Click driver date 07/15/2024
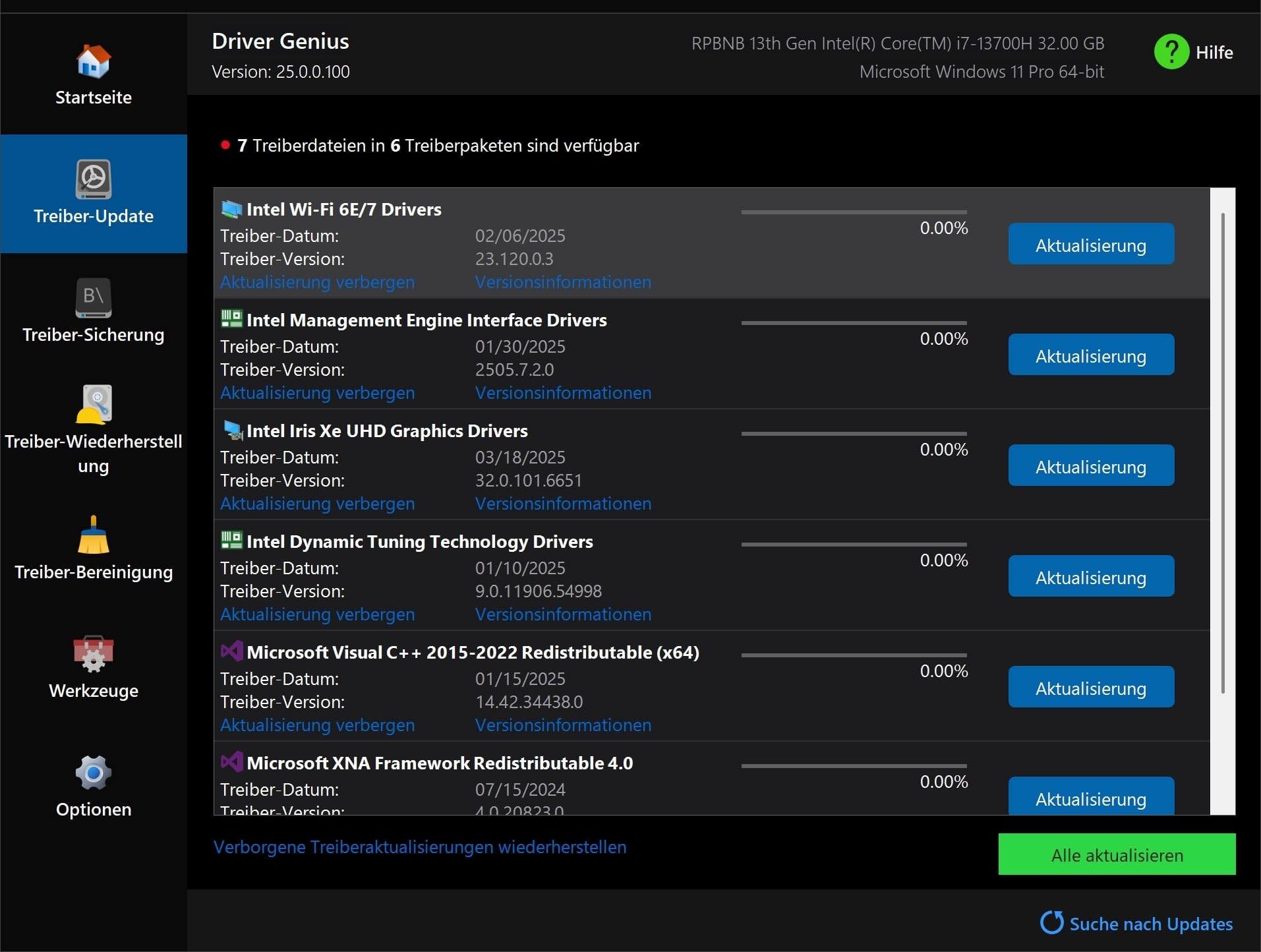Viewport: 1261px width, 952px height. [x=520, y=790]
